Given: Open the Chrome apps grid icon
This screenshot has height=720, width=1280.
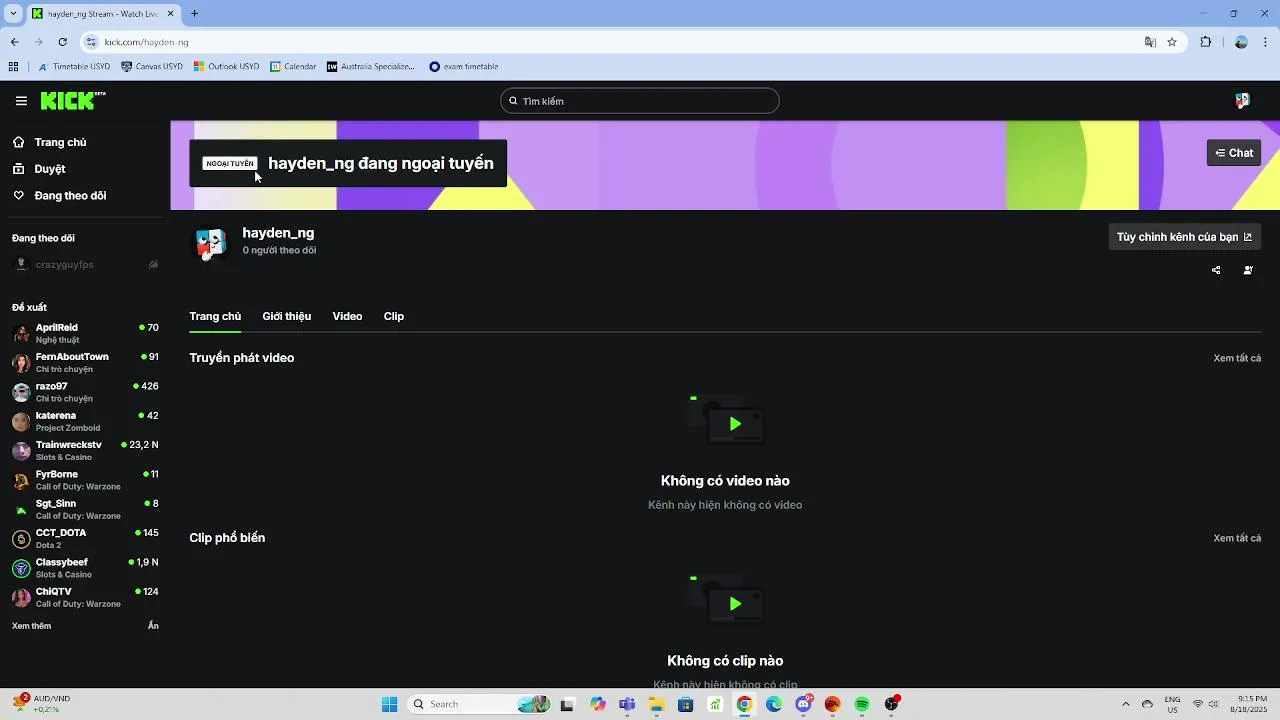Looking at the screenshot, I should (x=13, y=67).
